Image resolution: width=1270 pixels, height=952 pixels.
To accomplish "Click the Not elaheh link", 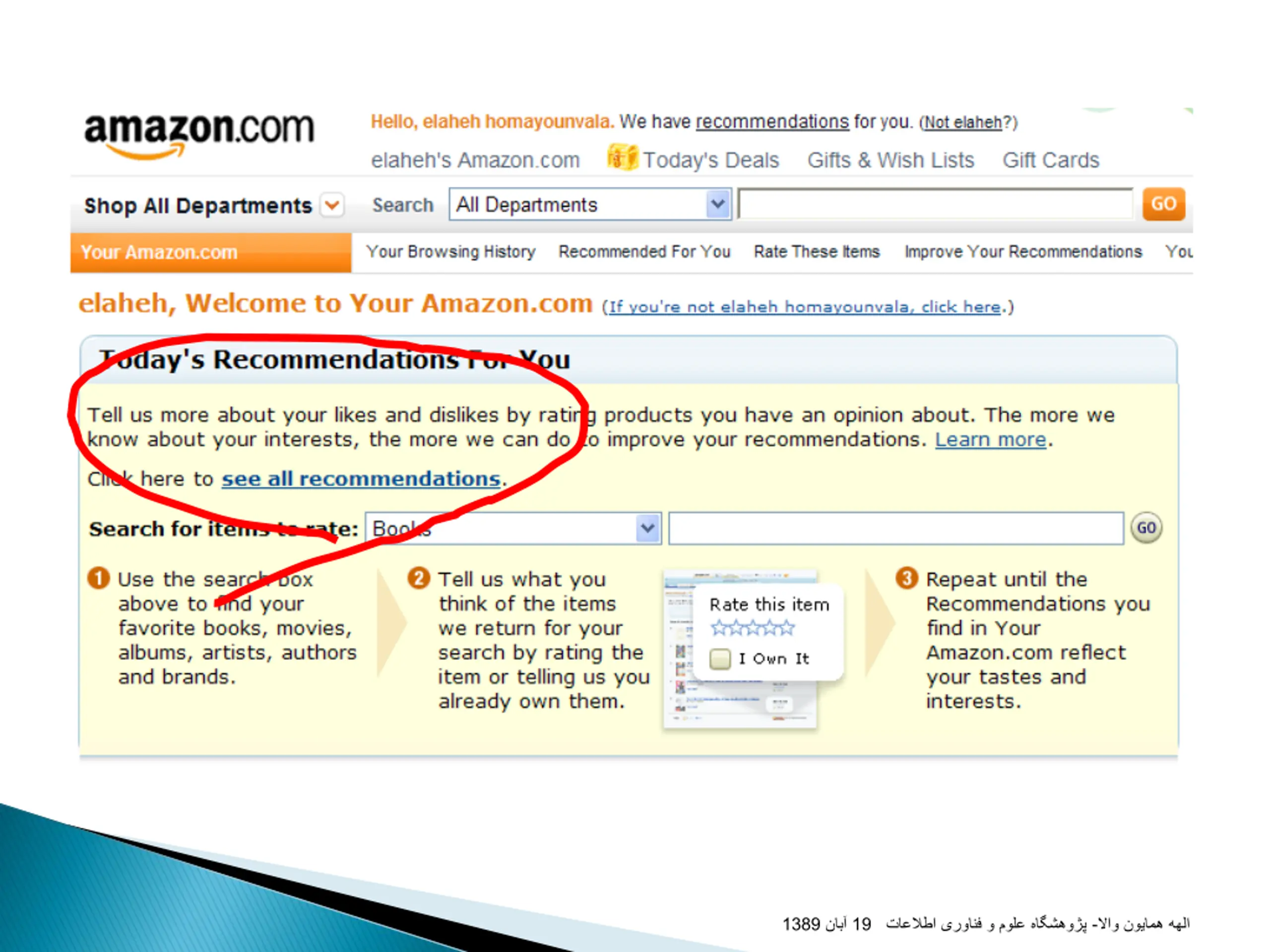I will tap(963, 123).
